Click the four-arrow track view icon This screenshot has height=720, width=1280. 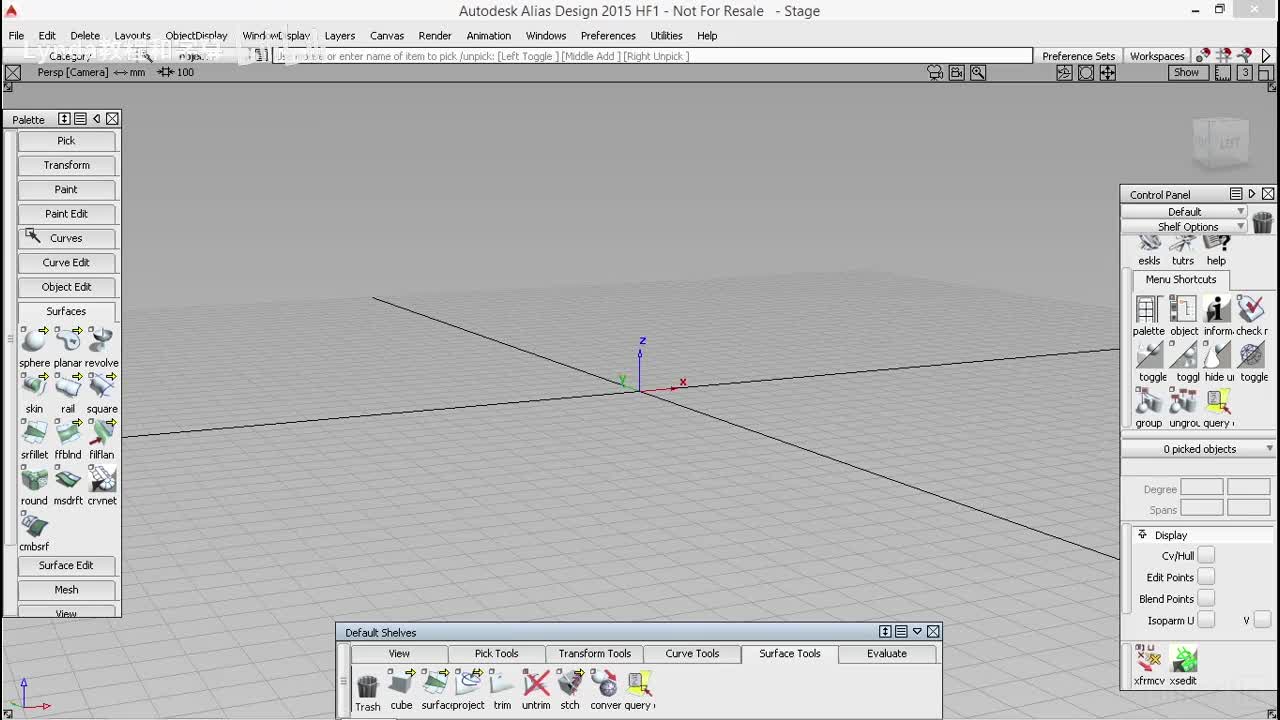(1108, 73)
